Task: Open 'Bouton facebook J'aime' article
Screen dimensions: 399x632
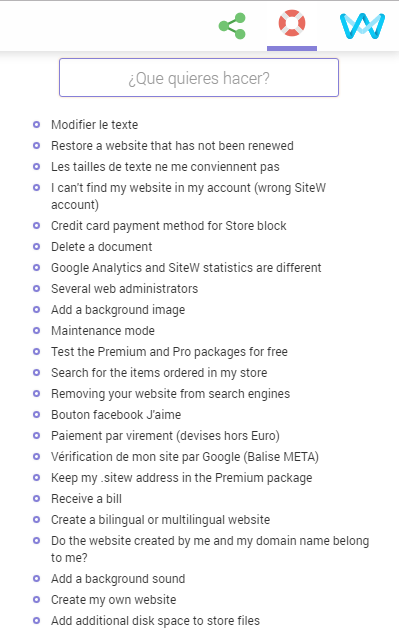Action: coord(116,414)
